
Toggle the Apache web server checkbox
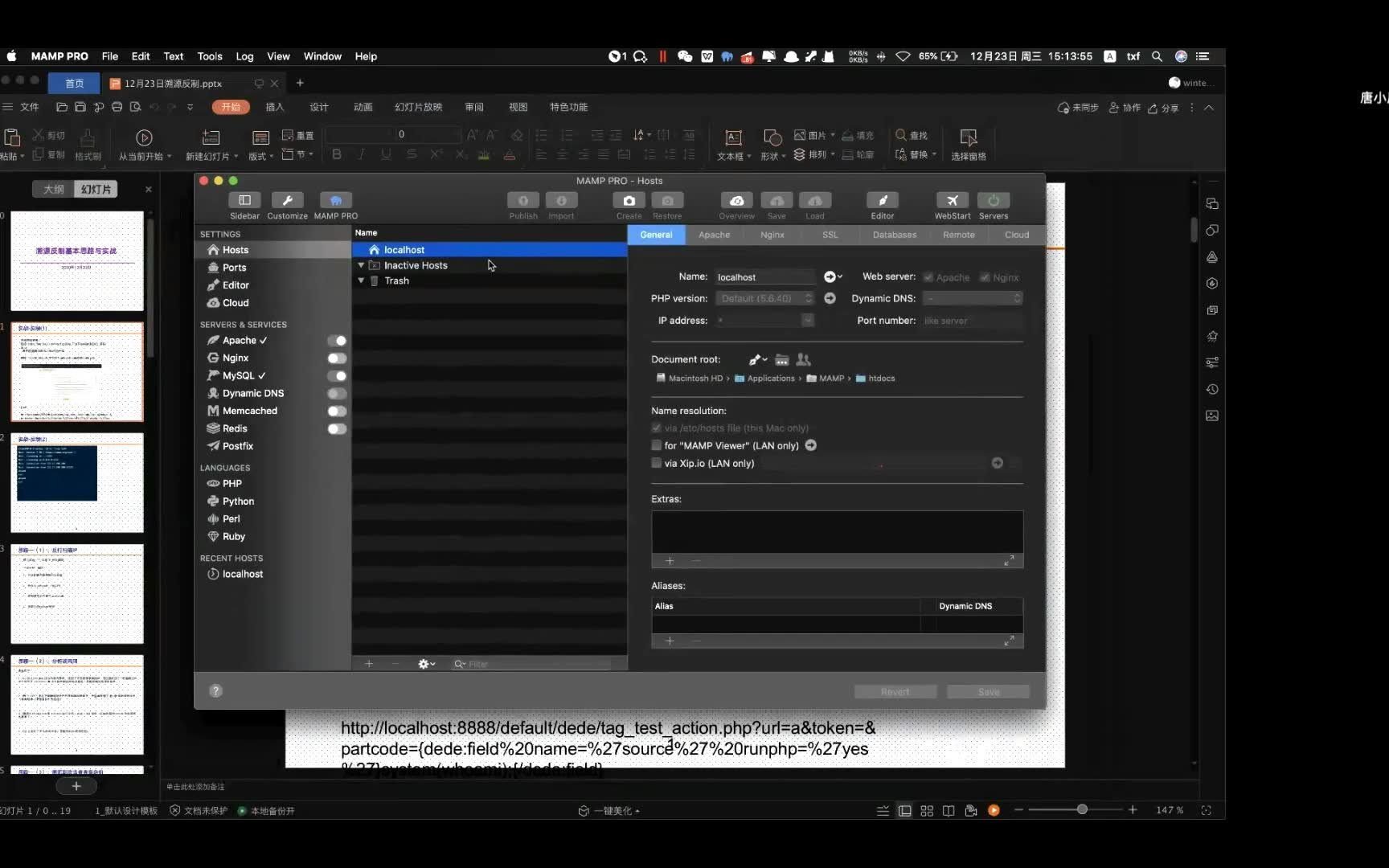coord(928,277)
